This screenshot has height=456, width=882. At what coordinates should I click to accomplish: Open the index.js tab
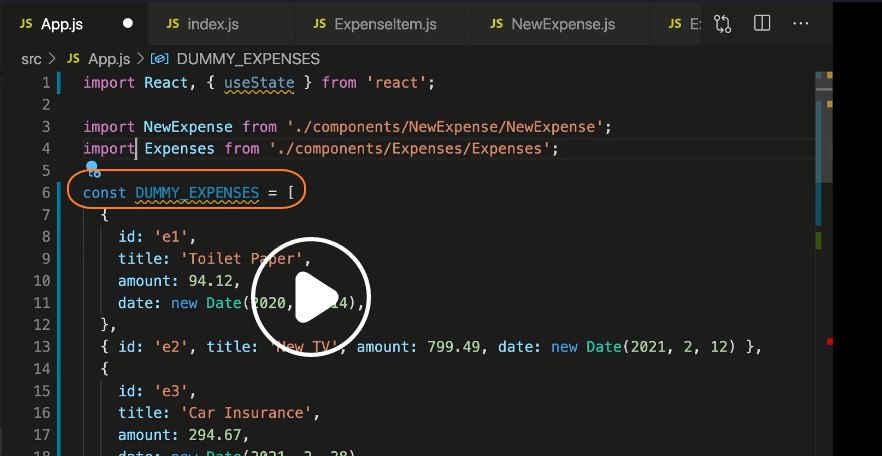point(221,24)
